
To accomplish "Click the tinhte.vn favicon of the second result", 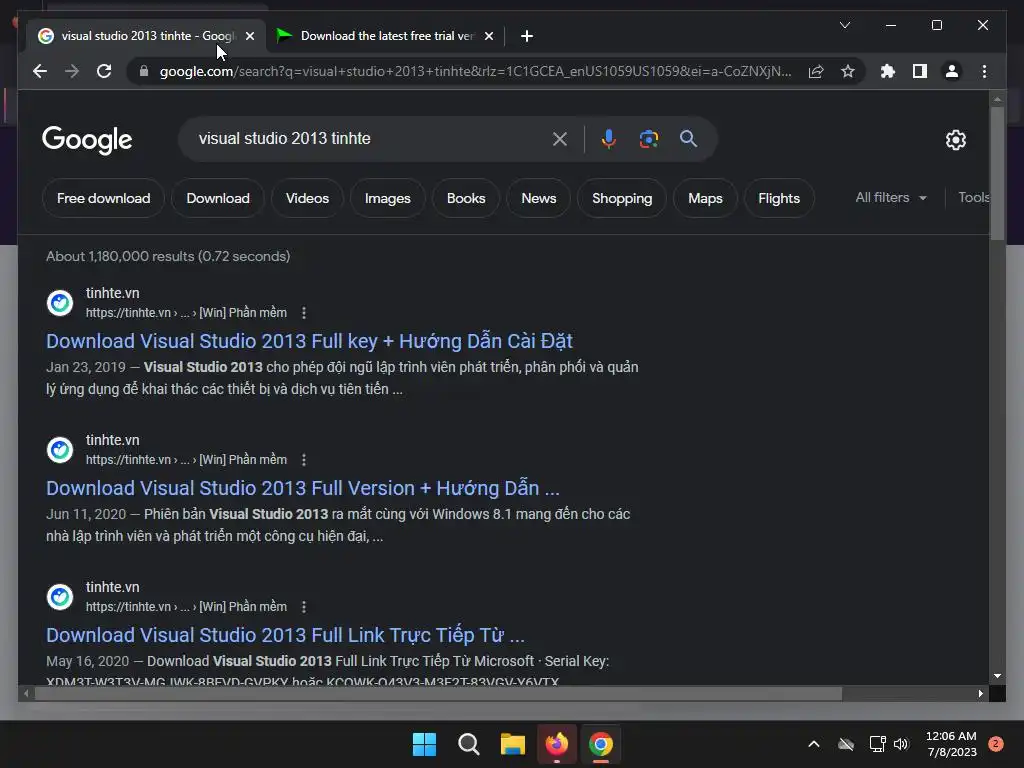I will click(59, 449).
